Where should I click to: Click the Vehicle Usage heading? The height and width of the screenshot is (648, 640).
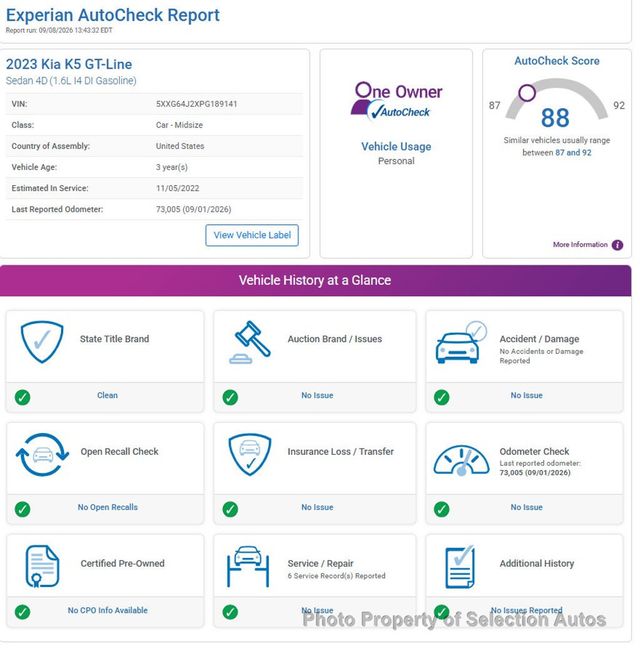(x=396, y=147)
